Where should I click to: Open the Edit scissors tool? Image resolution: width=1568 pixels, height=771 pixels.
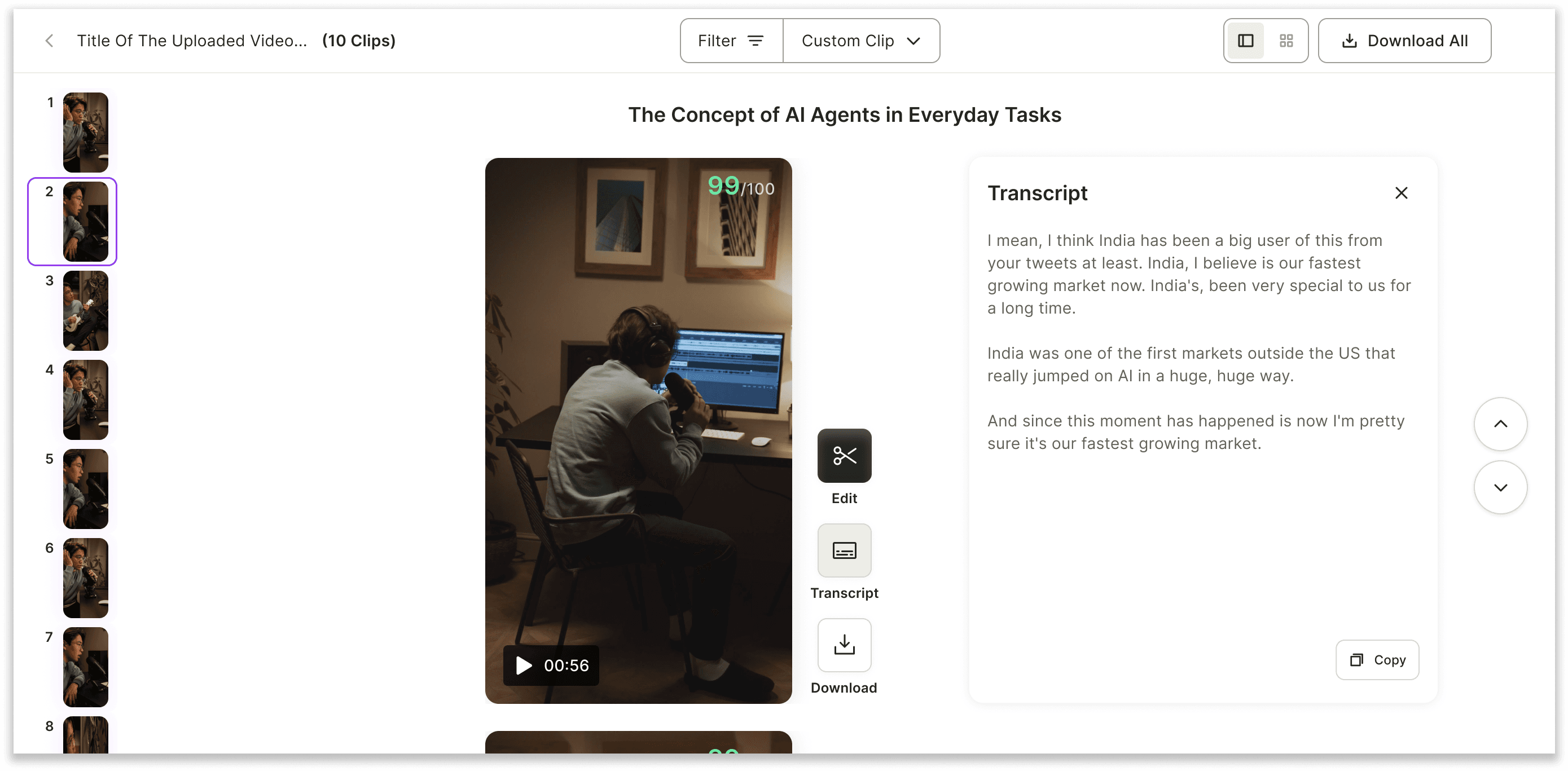(x=844, y=455)
